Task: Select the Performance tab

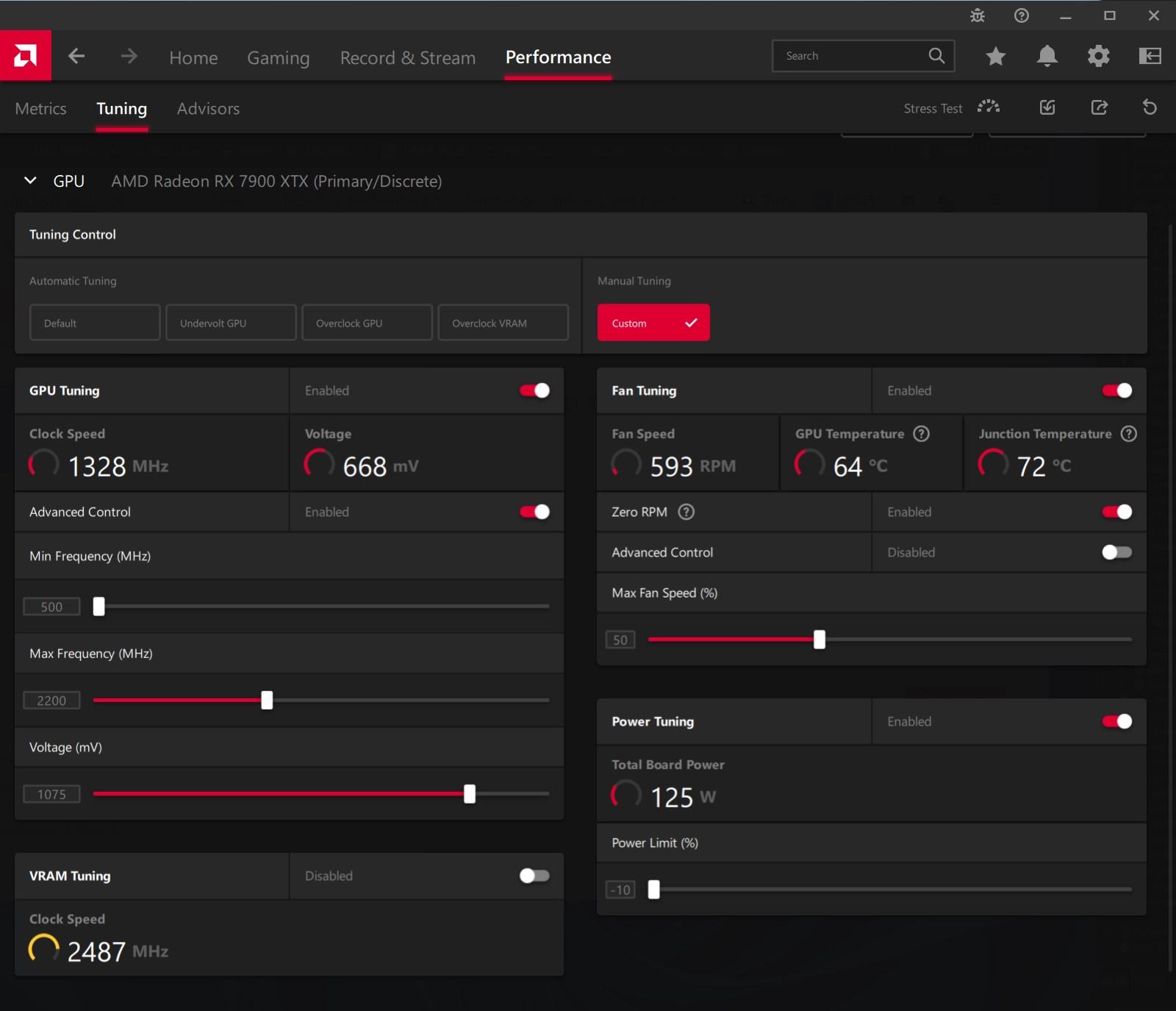Action: [x=558, y=57]
